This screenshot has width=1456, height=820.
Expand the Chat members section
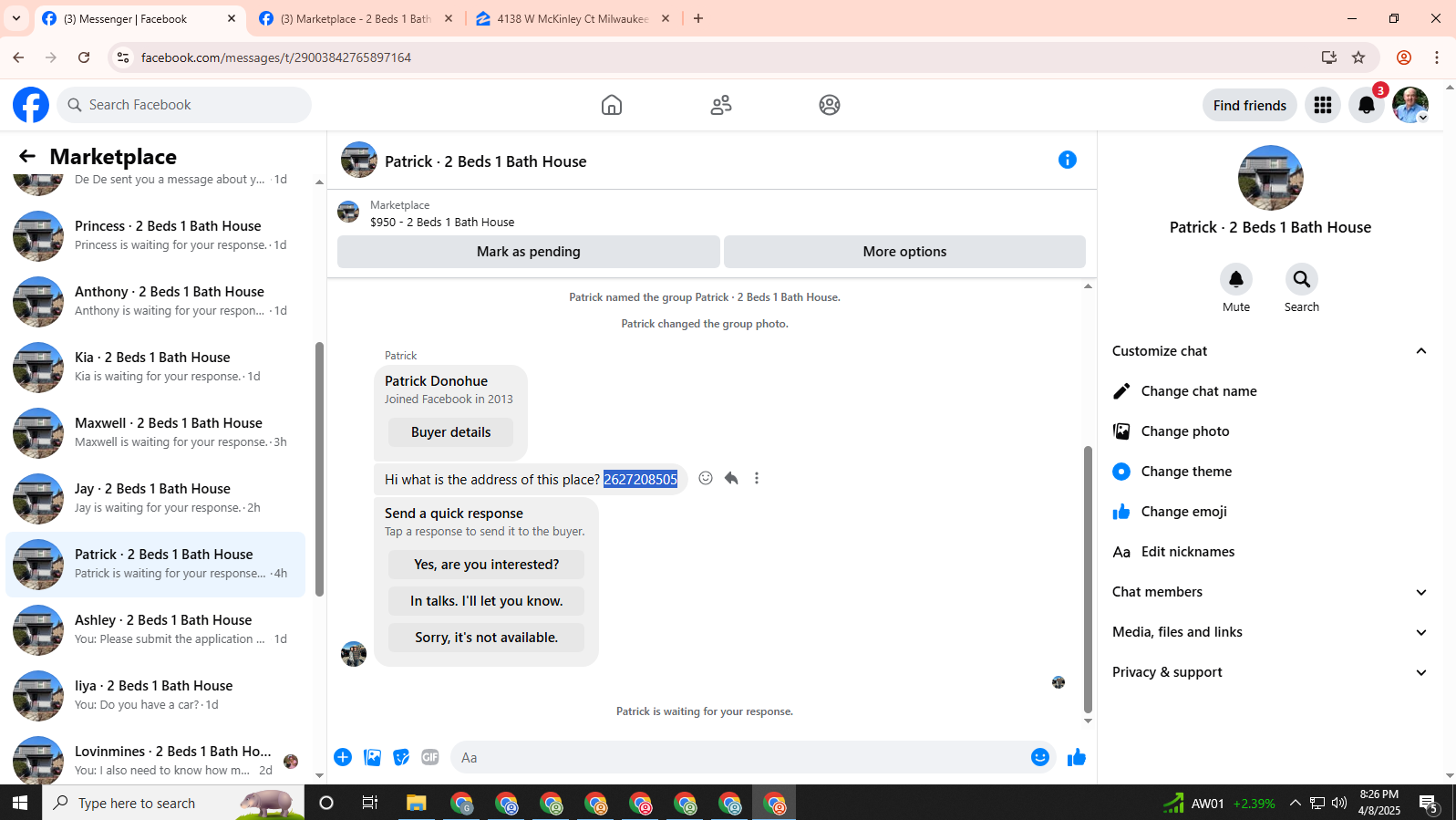click(1269, 592)
